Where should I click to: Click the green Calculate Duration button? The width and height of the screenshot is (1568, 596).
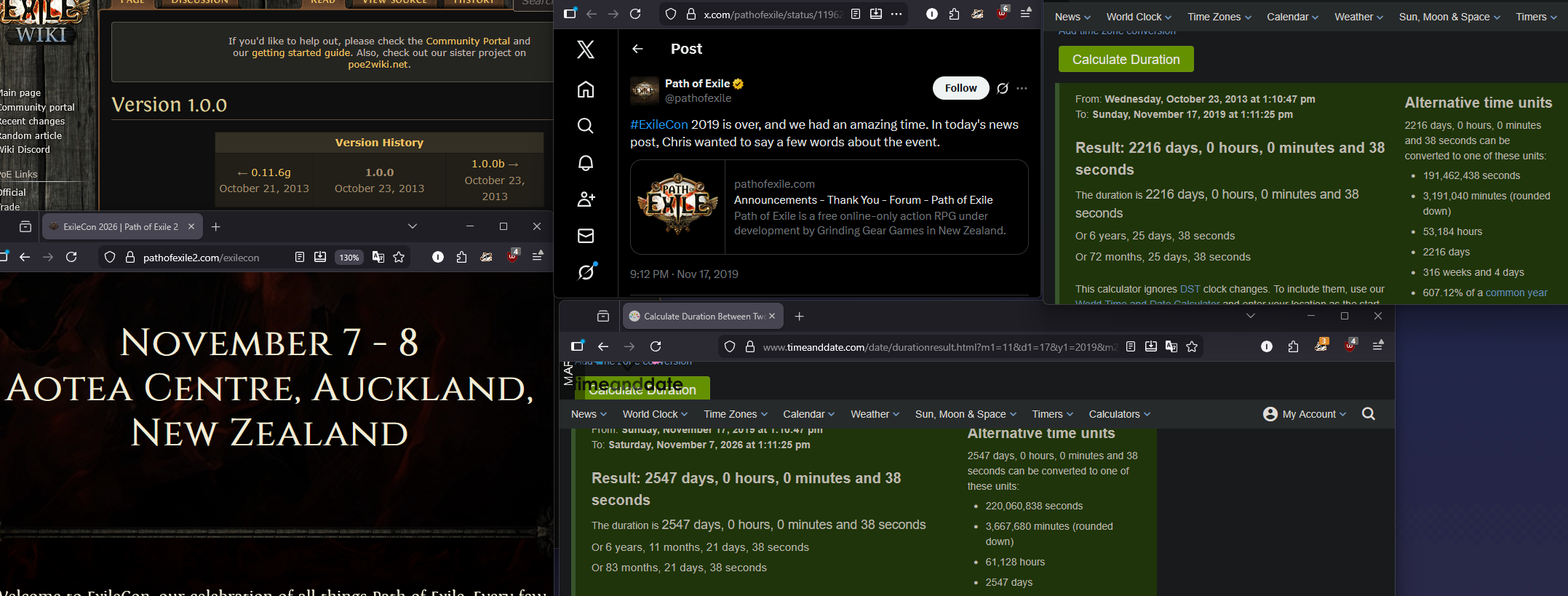tap(1126, 60)
